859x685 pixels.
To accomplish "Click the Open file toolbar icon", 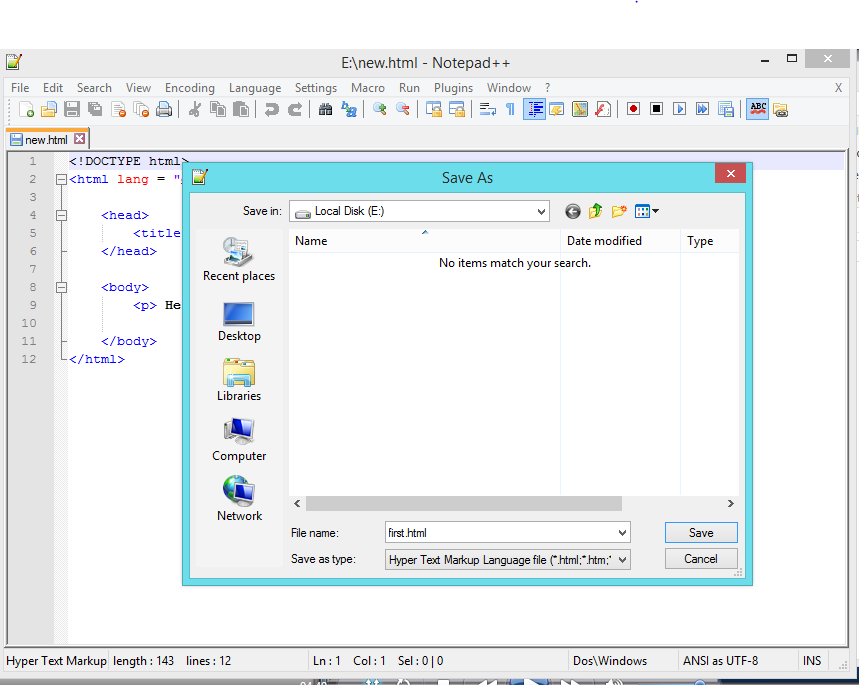I will [x=49, y=110].
